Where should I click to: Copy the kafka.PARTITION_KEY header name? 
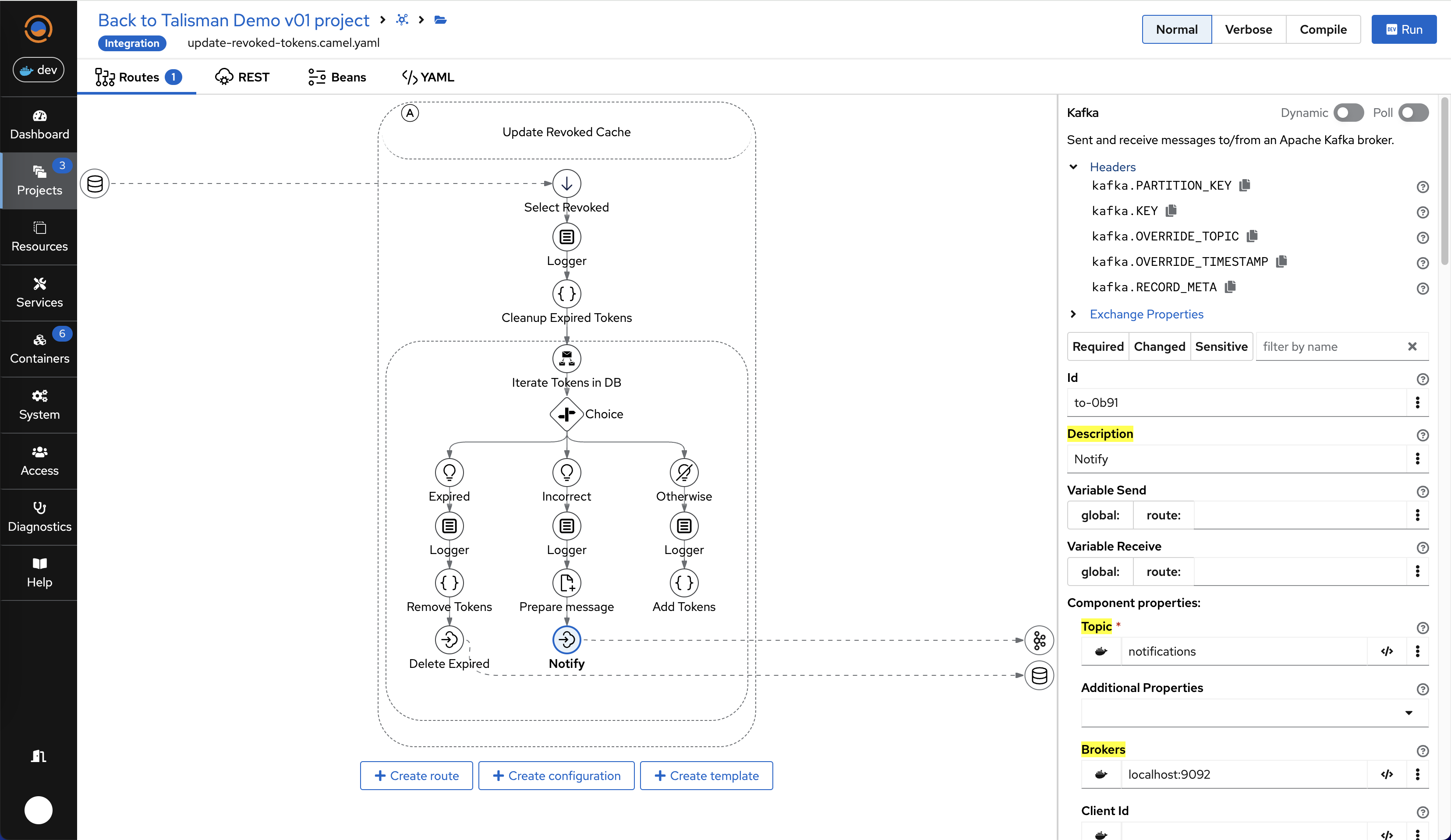1245,185
